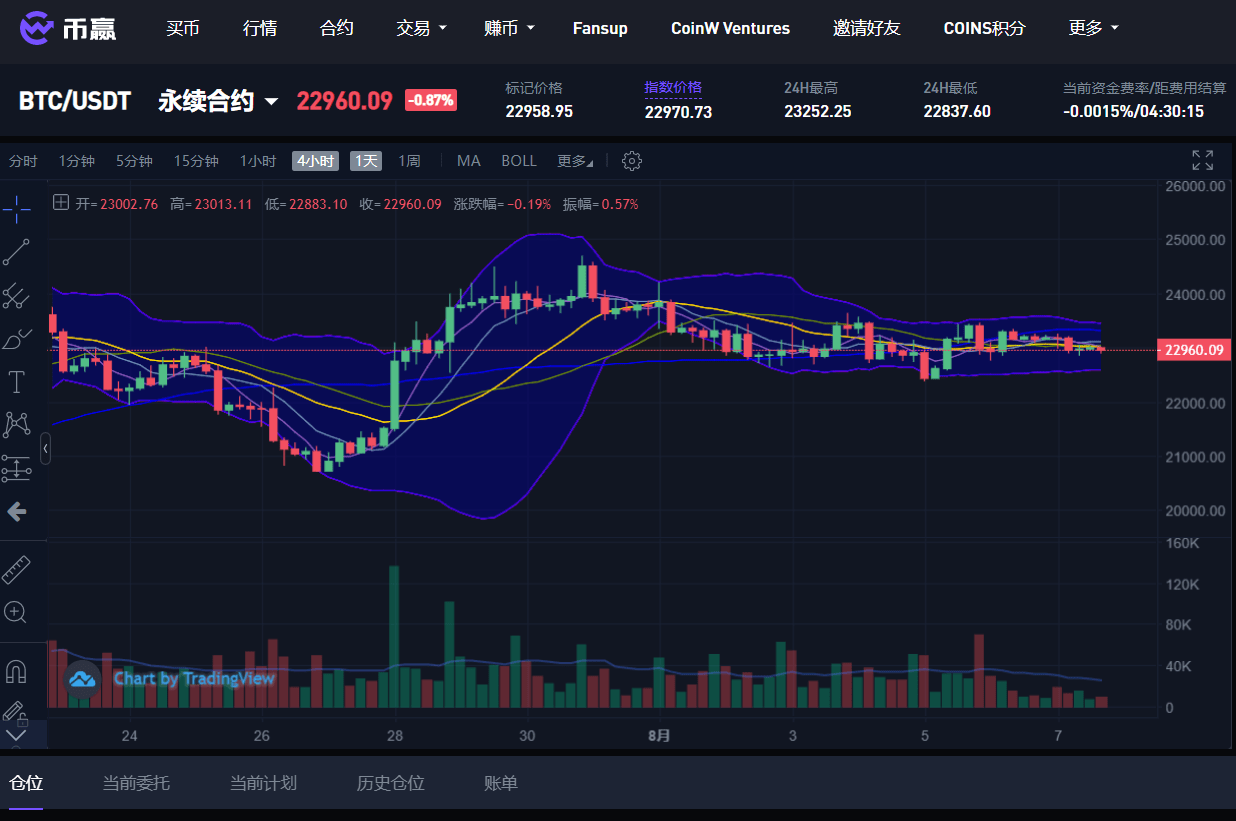Select the text annotation tool
Screen dimensions: 1236x821
pos(16,381)
